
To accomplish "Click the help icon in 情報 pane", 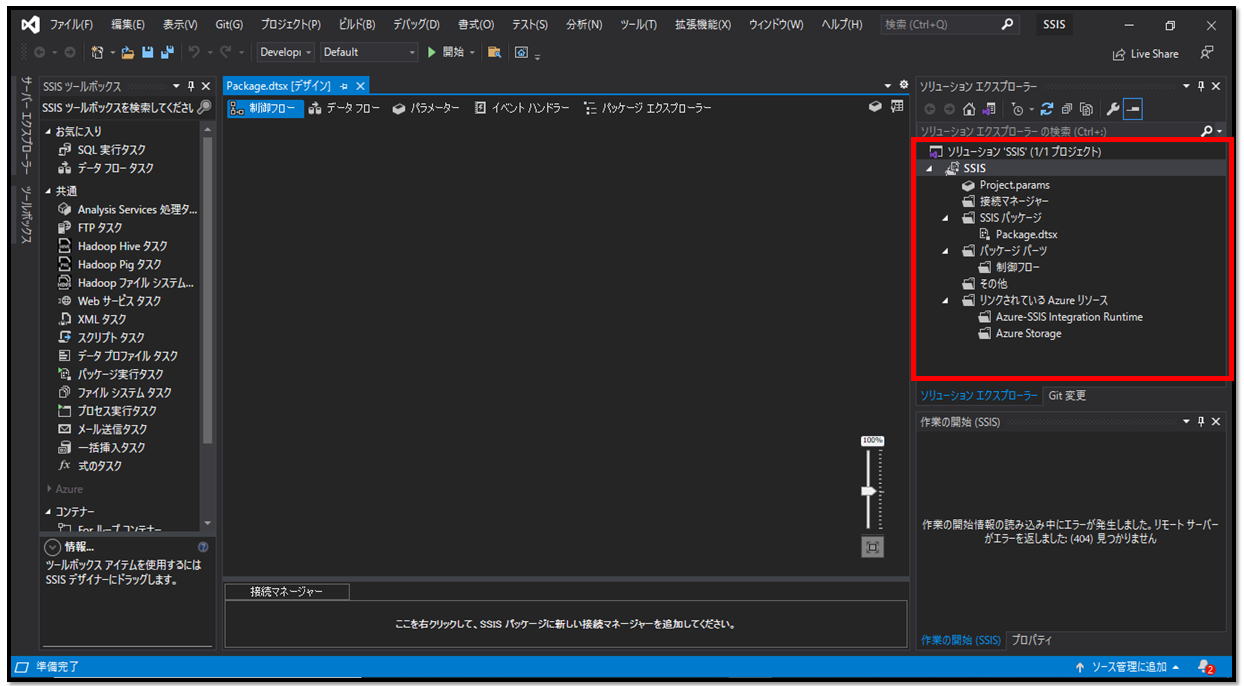I will point(203,547).
